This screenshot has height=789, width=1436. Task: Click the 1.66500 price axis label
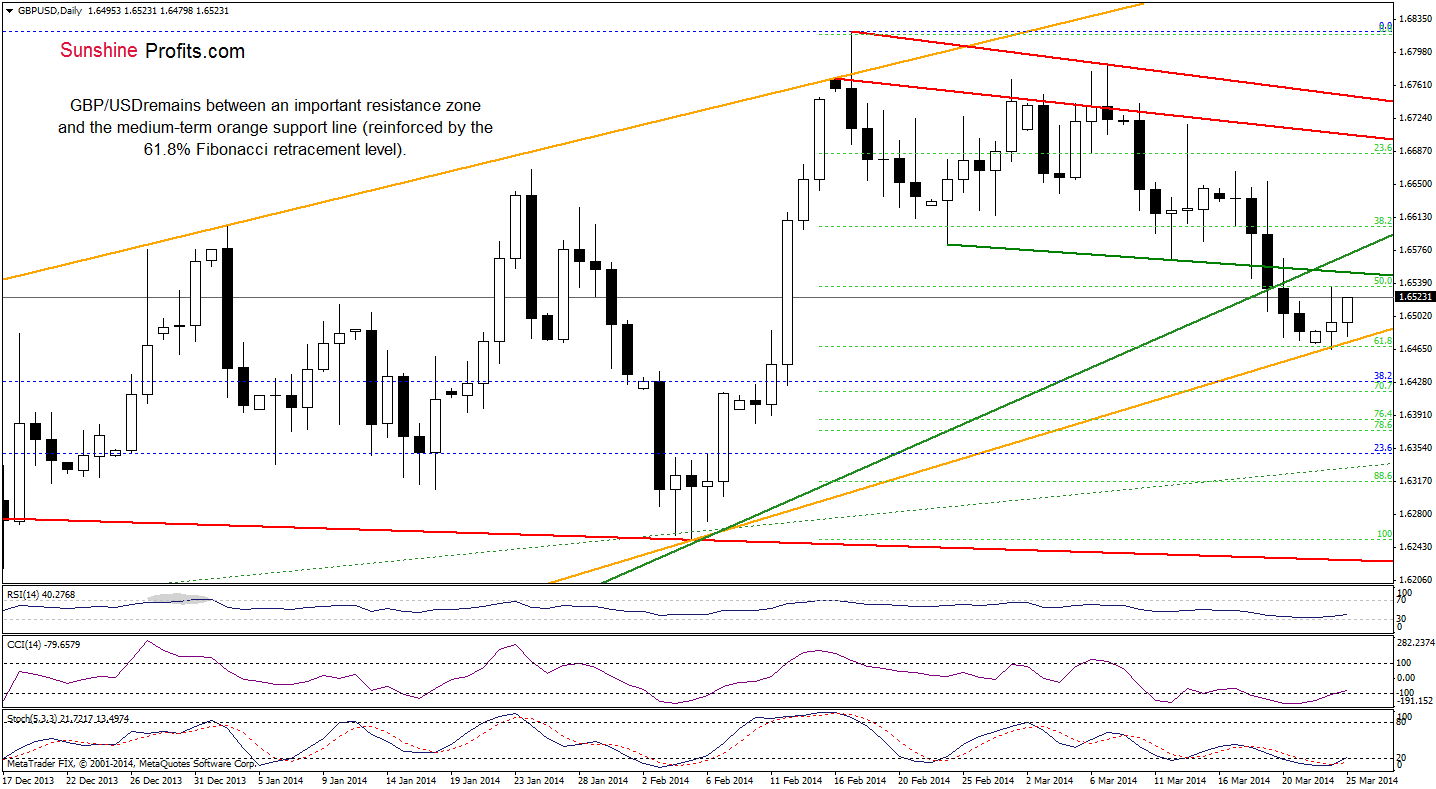click(x=1414, y=184)
